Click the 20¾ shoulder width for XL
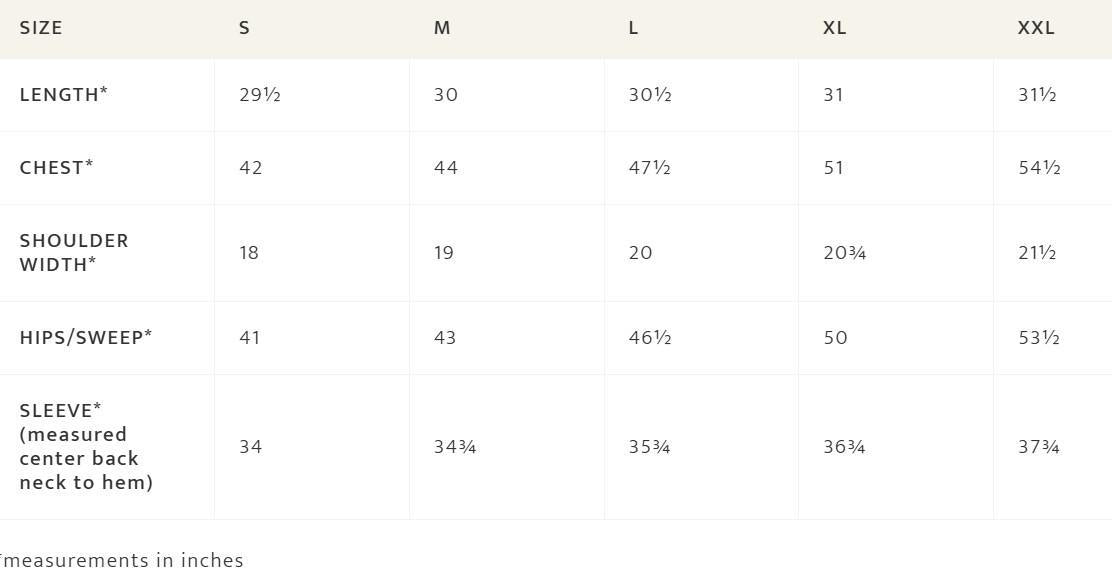This screenshot has width=1112, height=575. [845, 253]
